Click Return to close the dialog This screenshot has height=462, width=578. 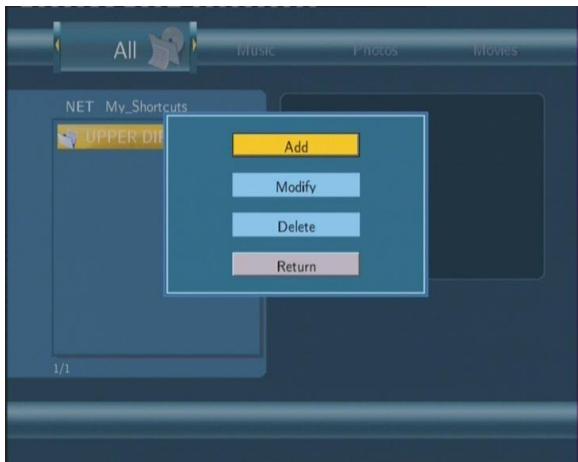(x=296, y=264)
